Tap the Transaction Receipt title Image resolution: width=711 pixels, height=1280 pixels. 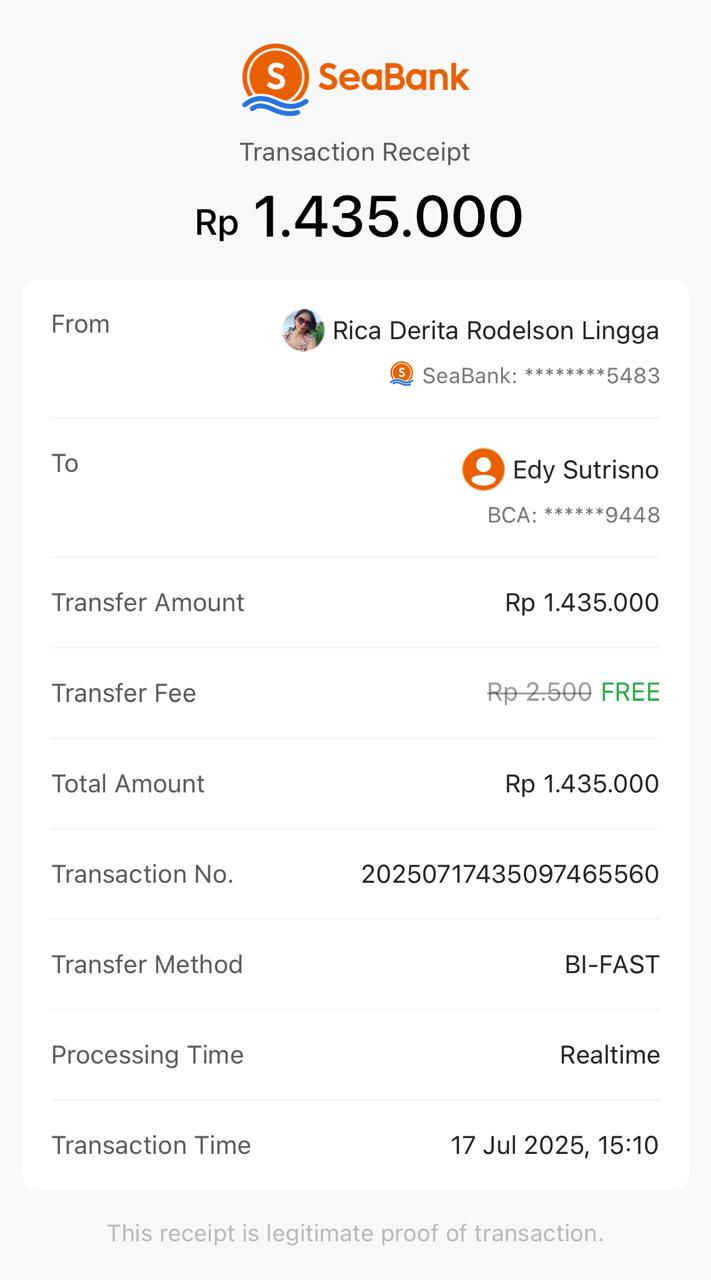355,152
